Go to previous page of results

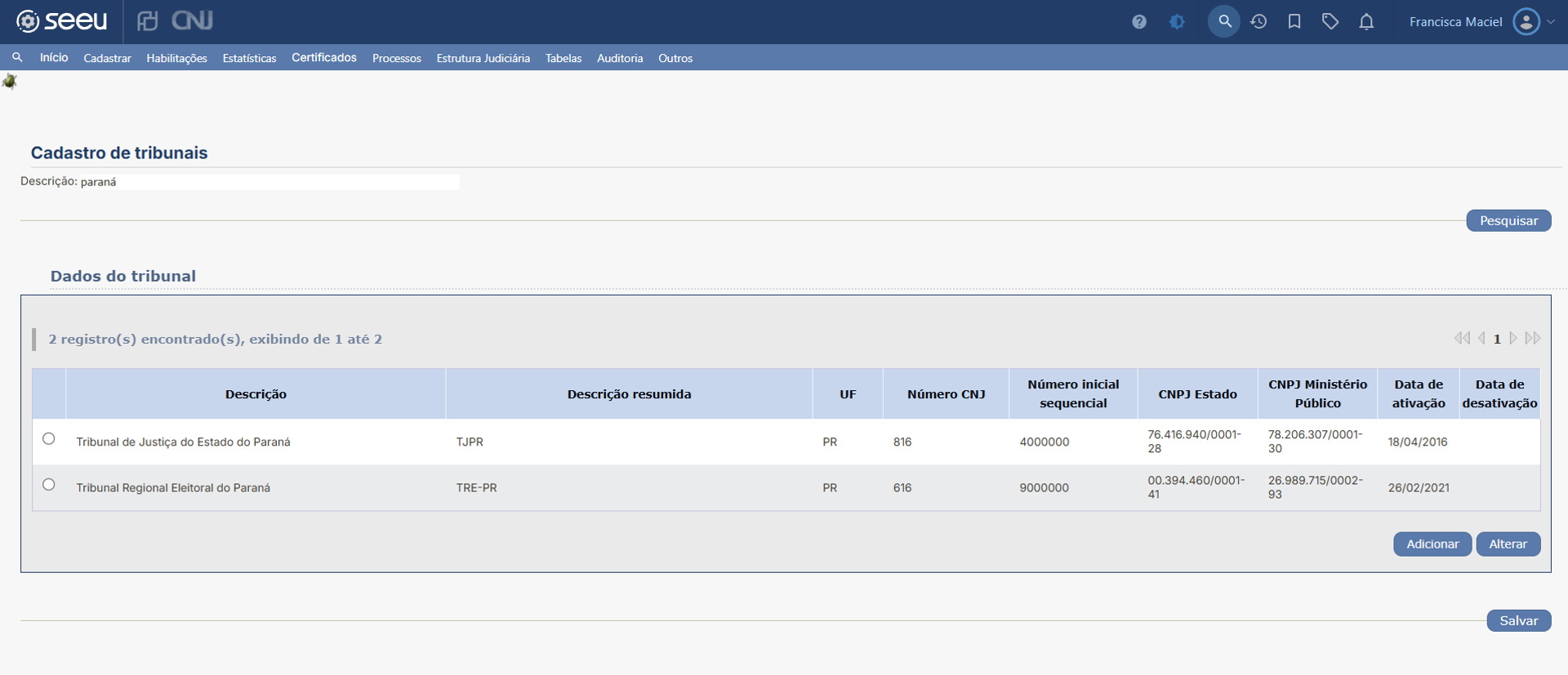pos(1481,338)
